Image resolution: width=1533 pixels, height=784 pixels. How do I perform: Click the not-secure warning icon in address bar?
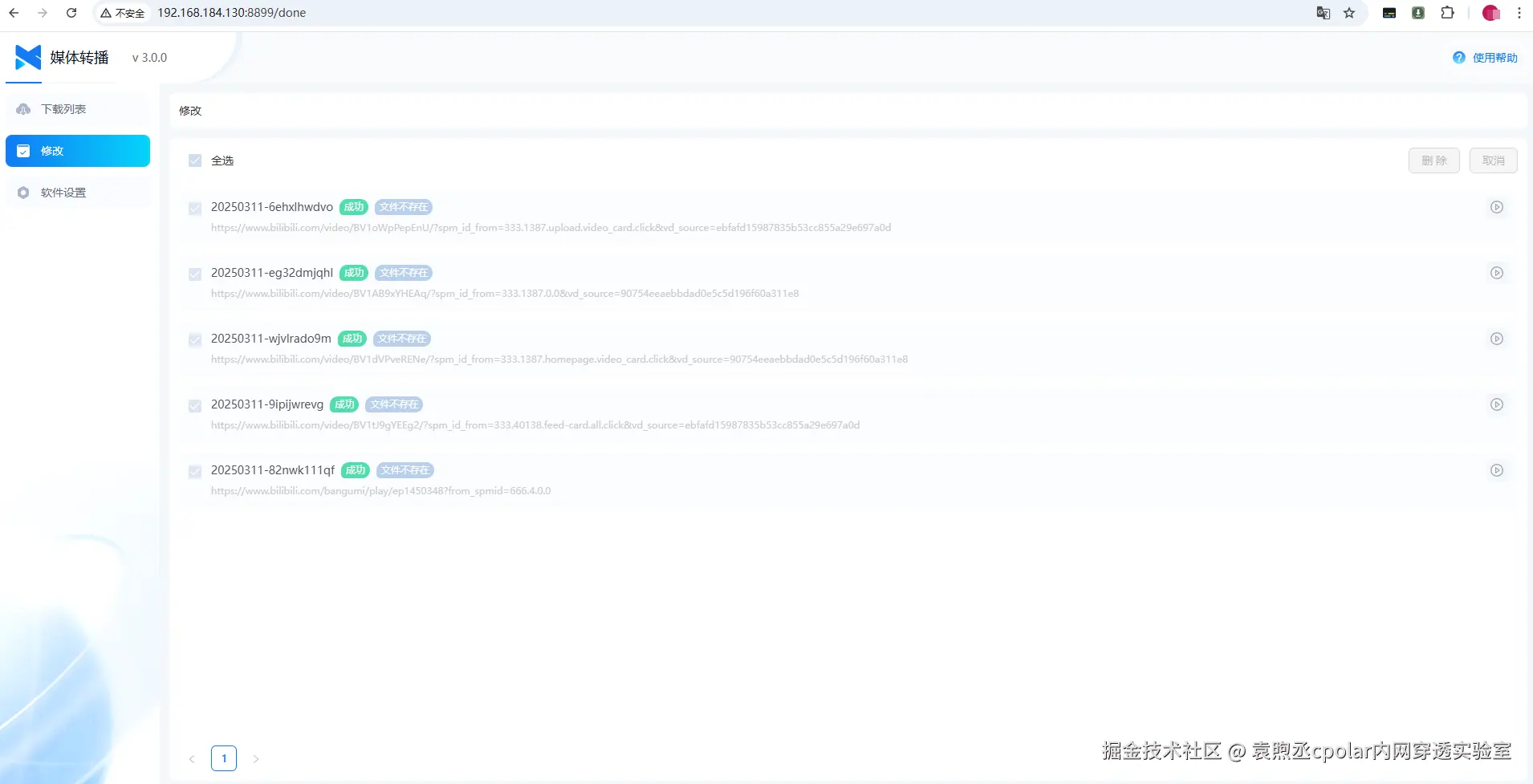point(105,13)
